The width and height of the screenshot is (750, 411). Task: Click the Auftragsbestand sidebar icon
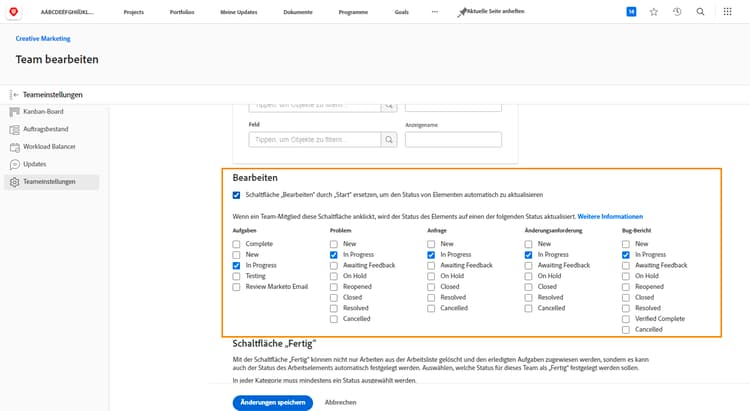coord(14,130)
